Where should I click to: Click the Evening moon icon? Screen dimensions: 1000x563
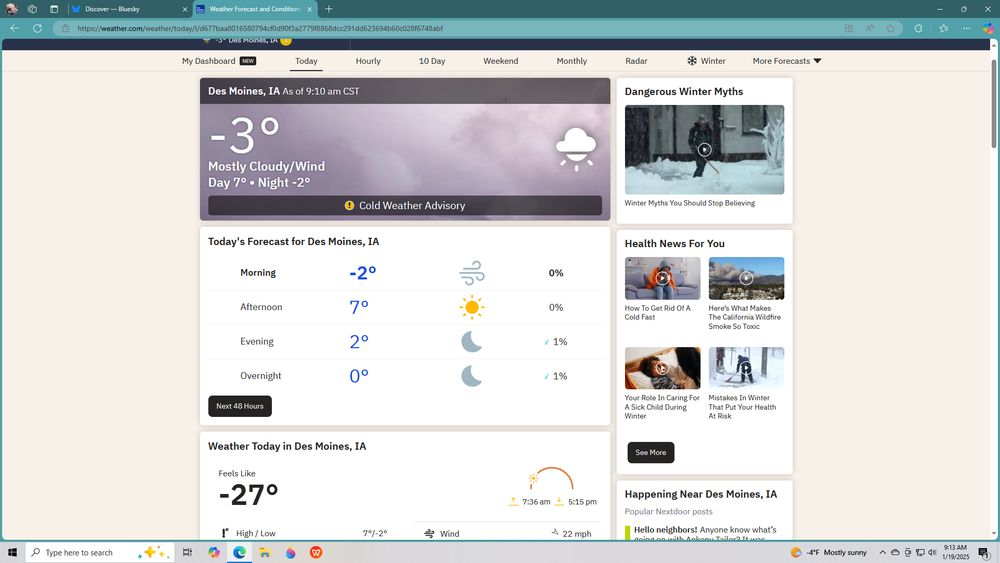pos(471,342)
